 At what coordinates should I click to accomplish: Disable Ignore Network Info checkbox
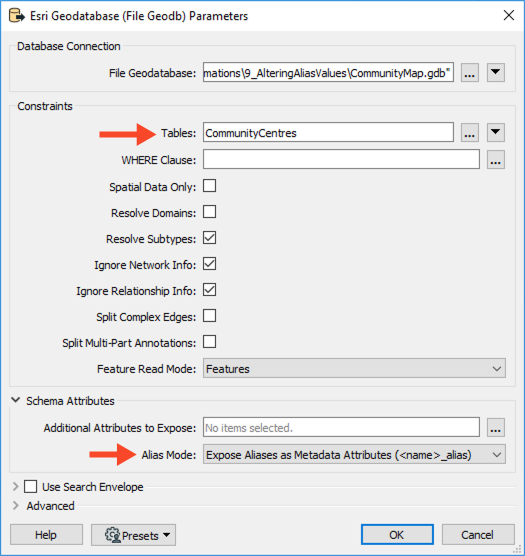click(210, 264)
